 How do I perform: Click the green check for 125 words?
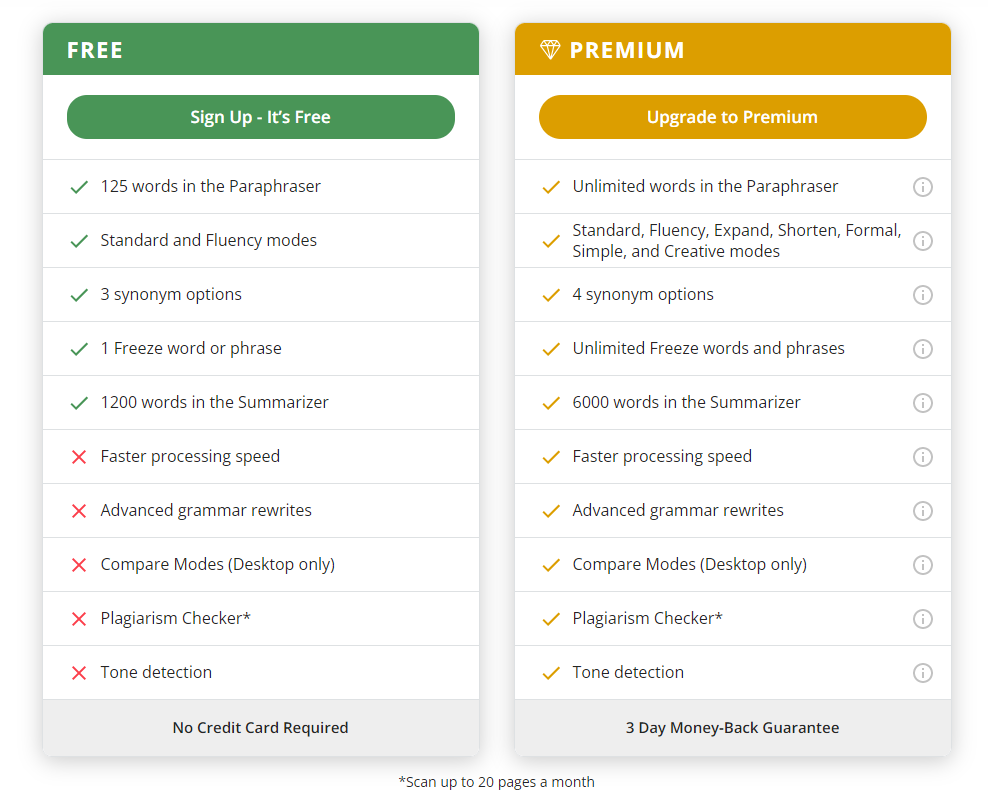[x=79, y=187]
